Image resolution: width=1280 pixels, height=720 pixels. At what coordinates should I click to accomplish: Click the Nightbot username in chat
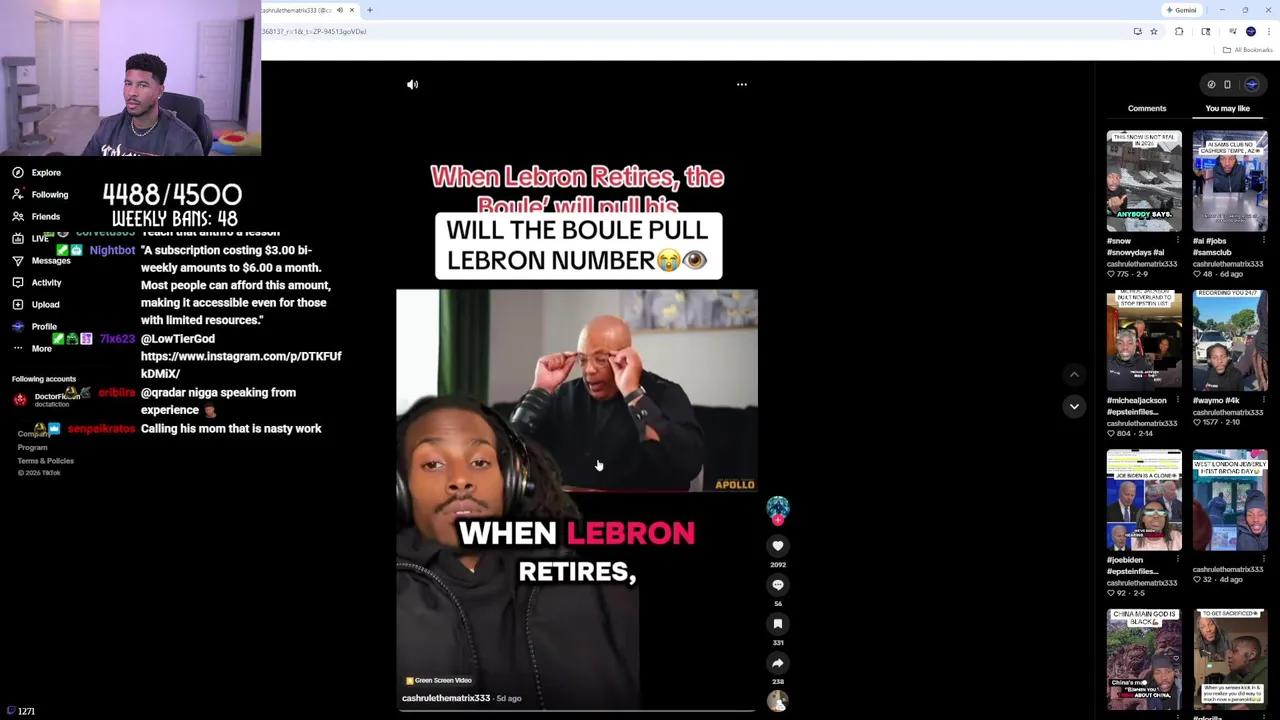pyautogui.click(x=112, y=250)
